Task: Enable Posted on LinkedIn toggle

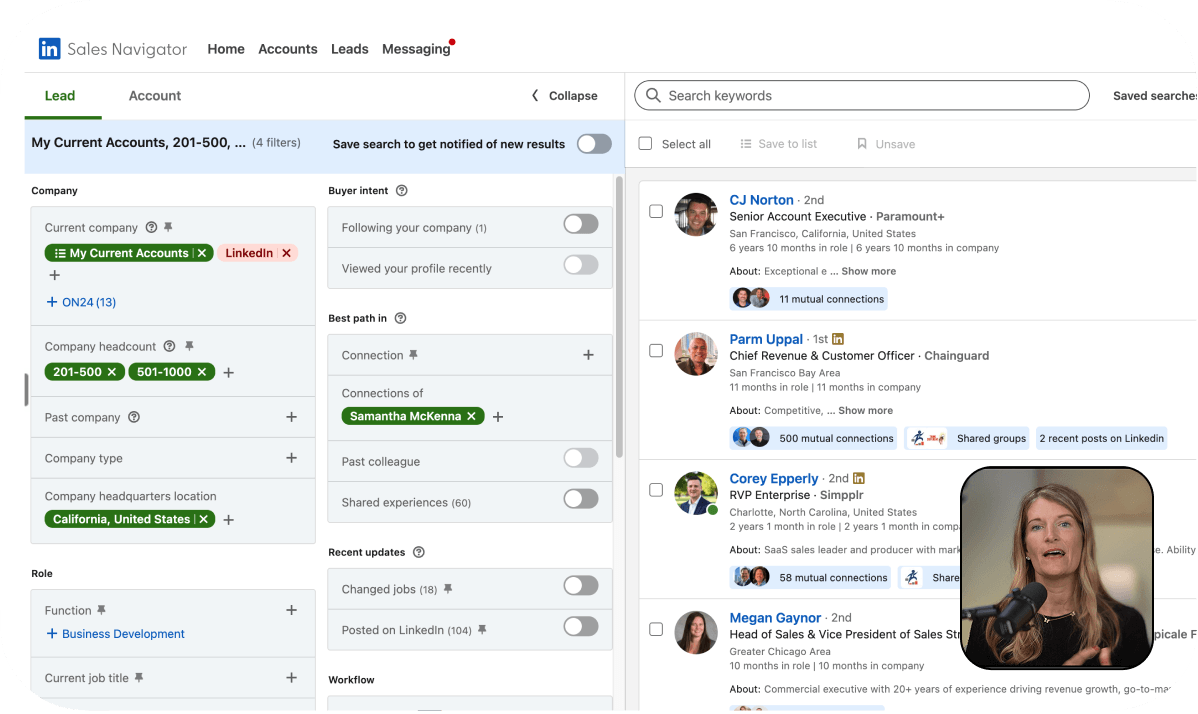Action: 581,627
